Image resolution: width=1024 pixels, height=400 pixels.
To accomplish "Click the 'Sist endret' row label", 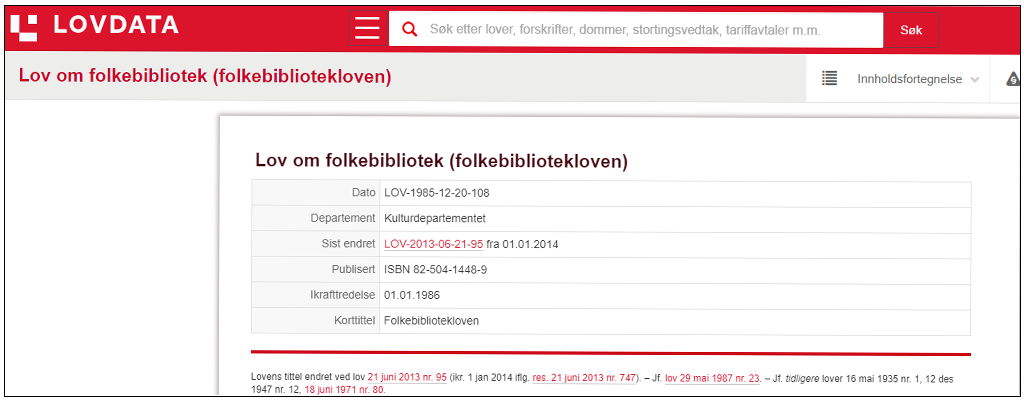I will click(351, 244).
